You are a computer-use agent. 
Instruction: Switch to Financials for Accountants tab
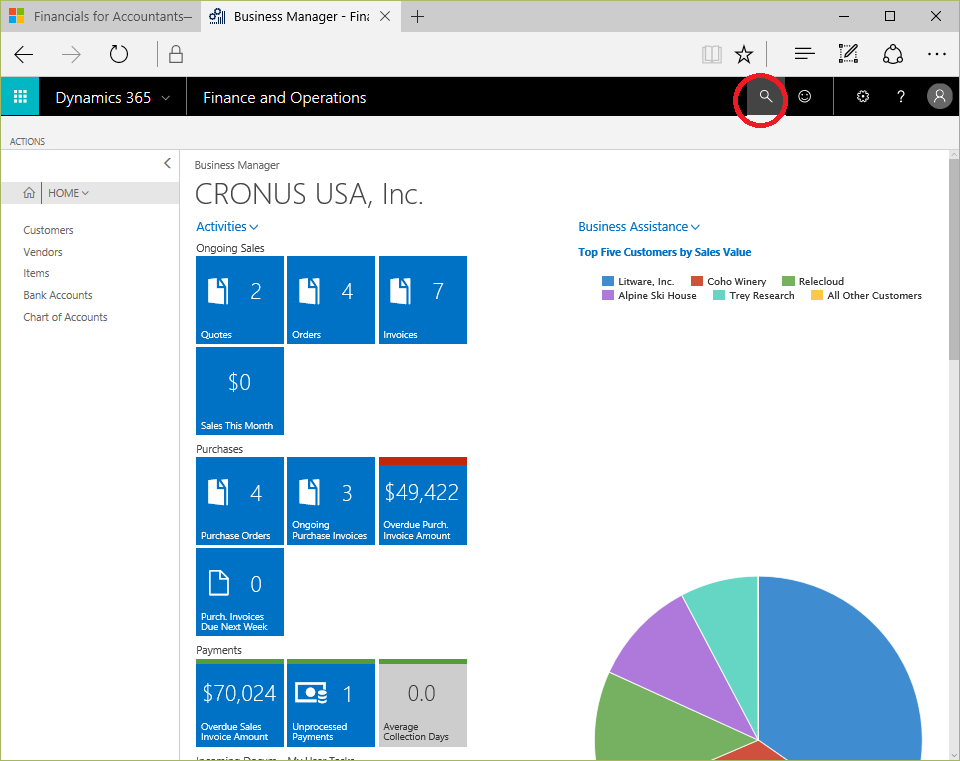101,17
